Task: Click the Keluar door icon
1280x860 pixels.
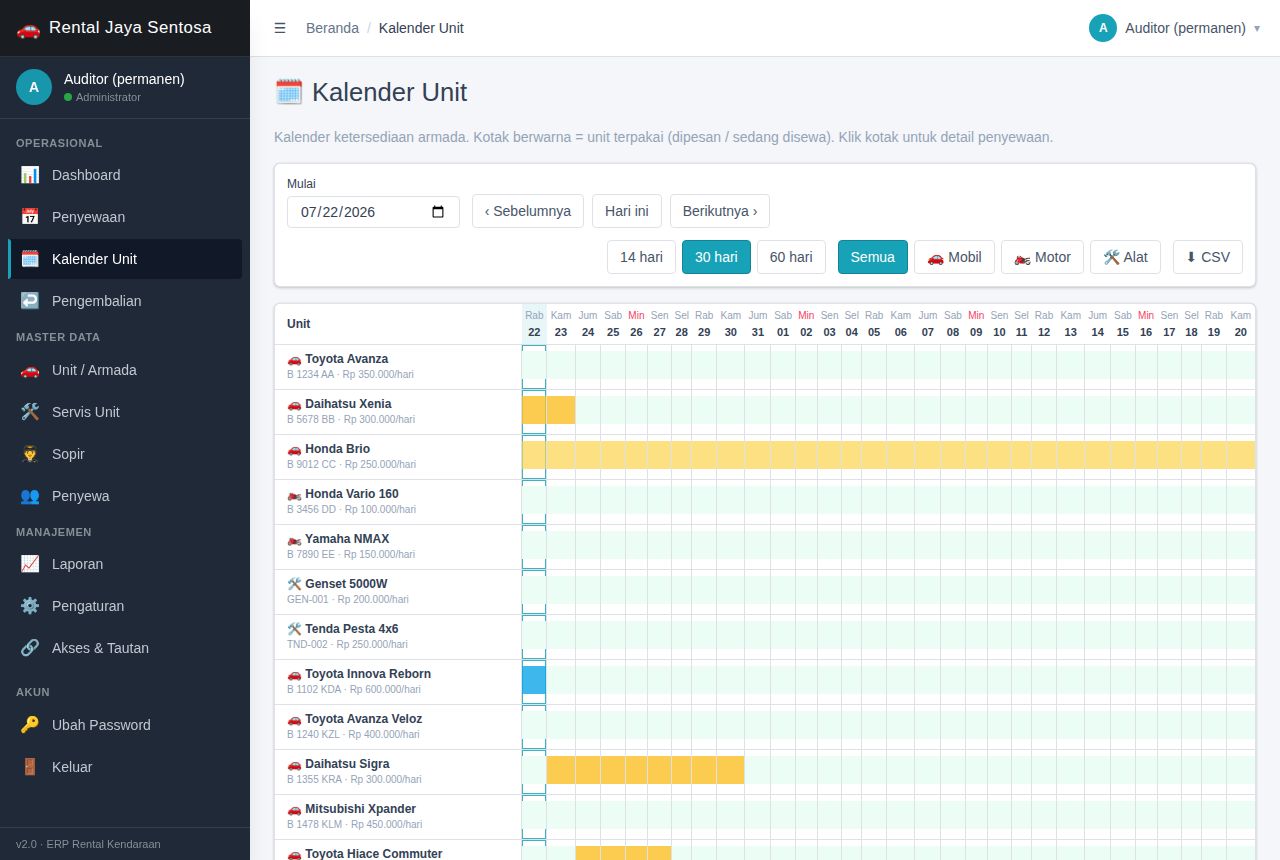Action: coord(30,767)
